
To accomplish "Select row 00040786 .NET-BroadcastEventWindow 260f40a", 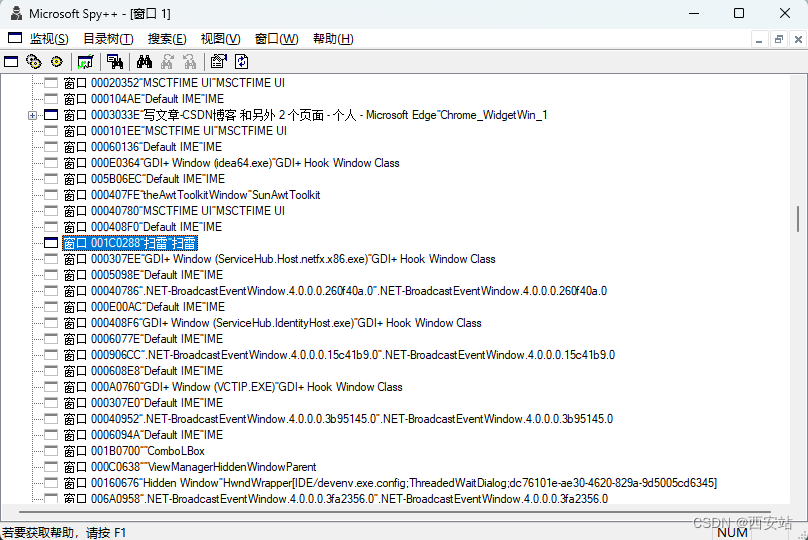I will click(335, 291).
